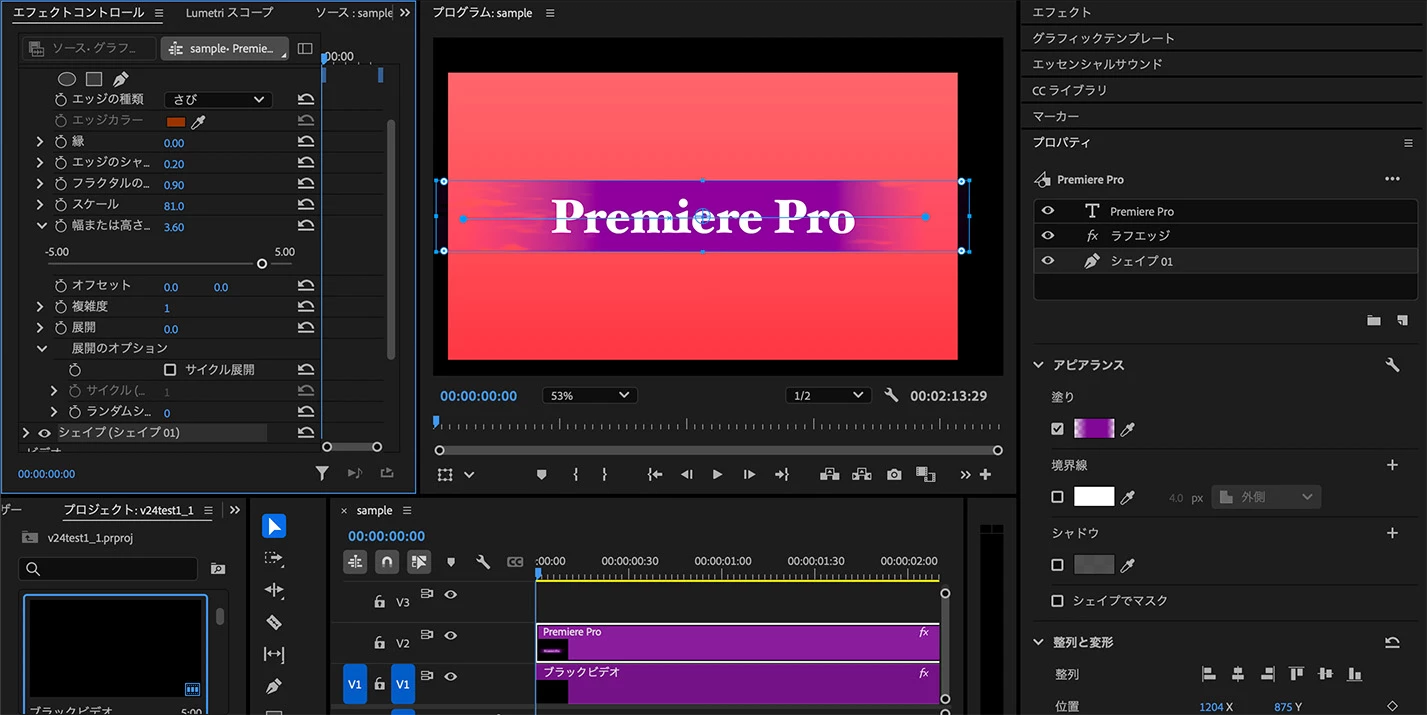
Task: Open the CC ライブラリ panel
Action: click(x=1070, y=90)
